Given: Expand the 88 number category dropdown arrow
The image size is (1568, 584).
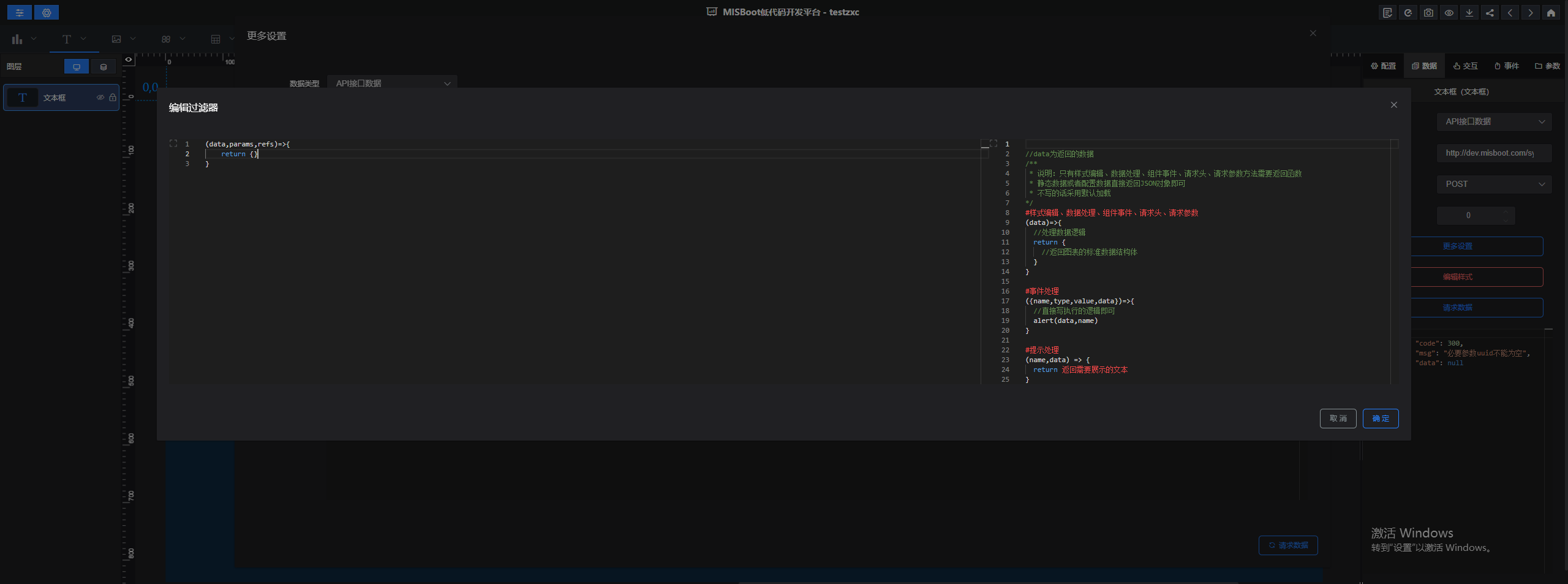Looking at the screenshot, I should pyautogui.click(x=183, y=39).
